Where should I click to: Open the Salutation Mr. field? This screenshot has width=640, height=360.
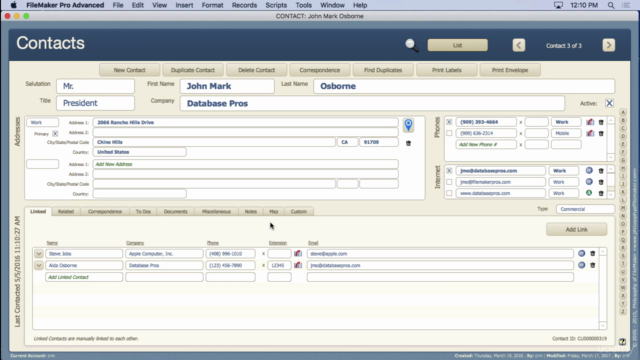[95, 86]
